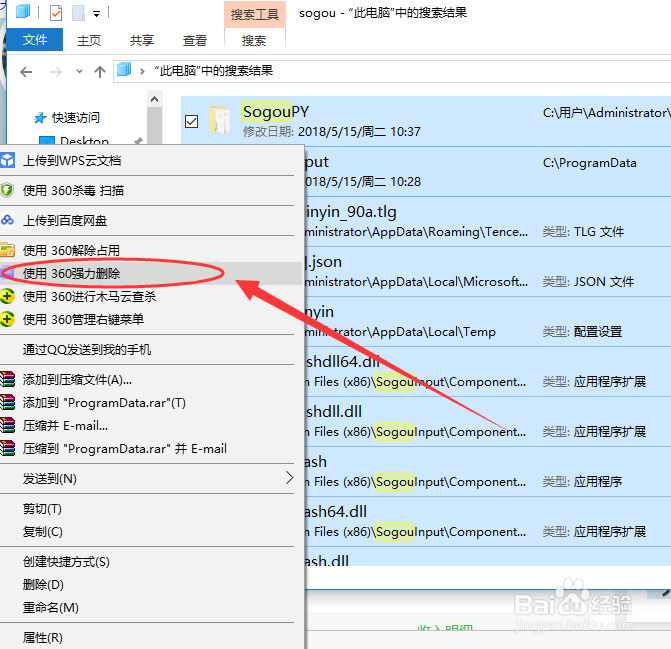This screenshot has width=671, height=649.
Task: Click the address bar path text
Action: point(214,71)
